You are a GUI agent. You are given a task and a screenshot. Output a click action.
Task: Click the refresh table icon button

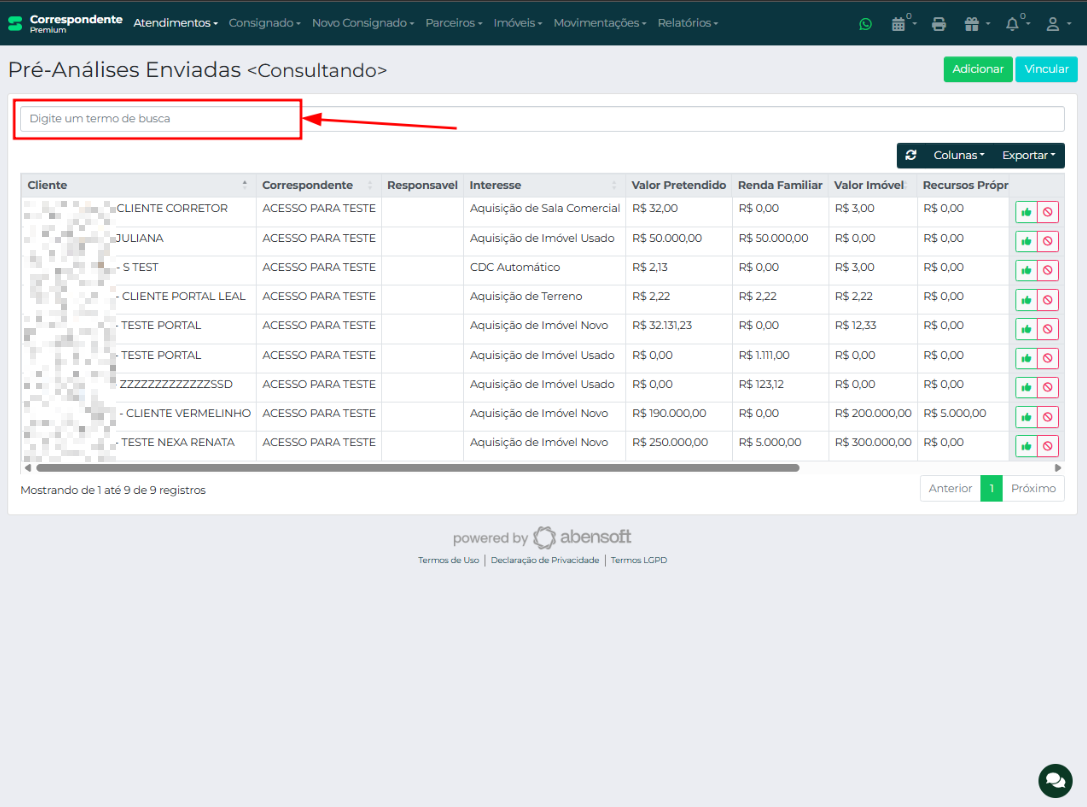pos(911,156)
